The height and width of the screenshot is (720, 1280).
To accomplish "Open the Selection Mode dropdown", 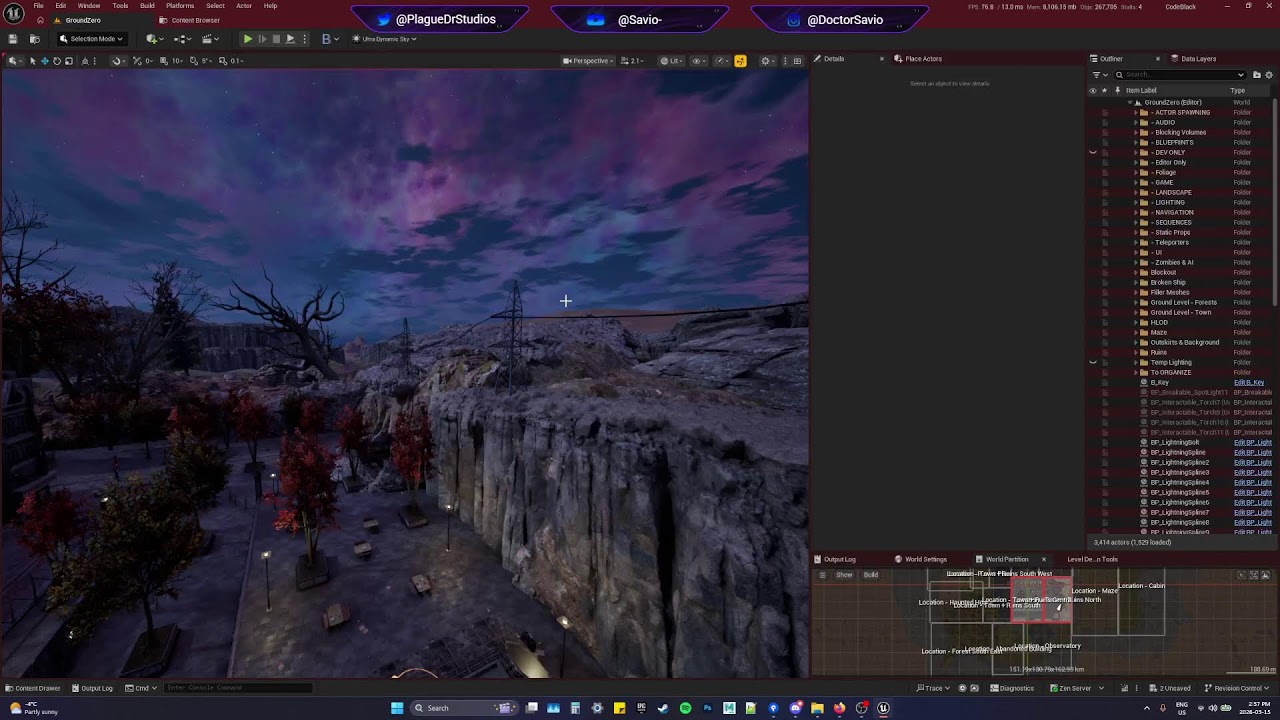I will (x=91, y=39).
